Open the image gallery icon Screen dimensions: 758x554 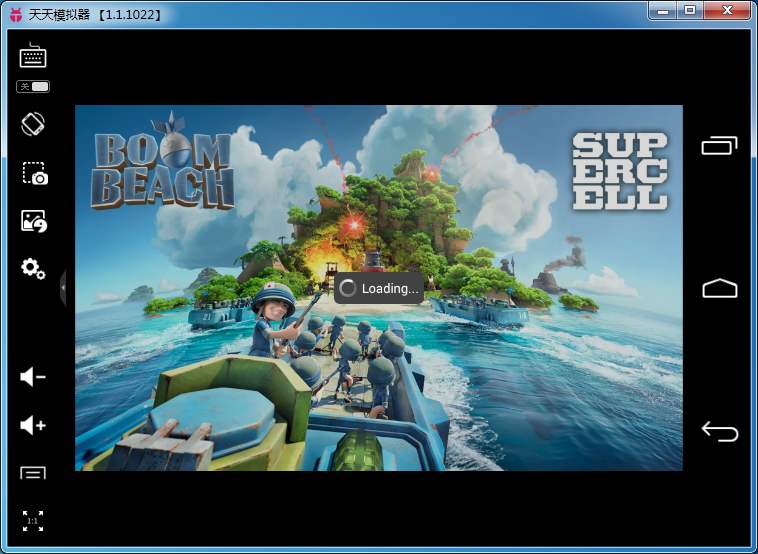[34, 221]
